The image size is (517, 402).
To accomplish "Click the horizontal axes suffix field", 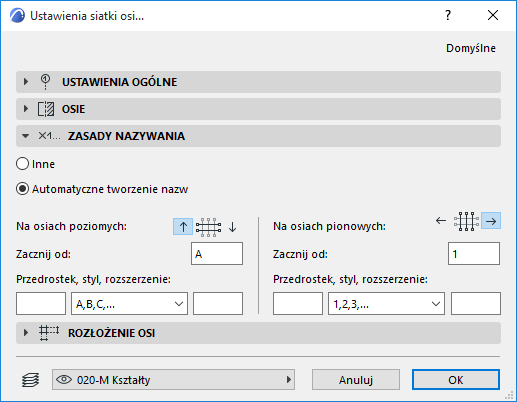I will 218,304.
